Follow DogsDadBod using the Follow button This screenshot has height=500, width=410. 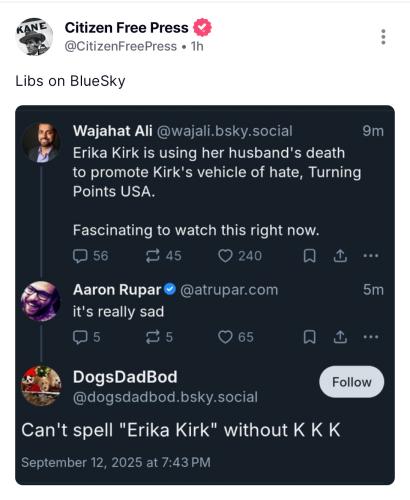coord(352,382)
